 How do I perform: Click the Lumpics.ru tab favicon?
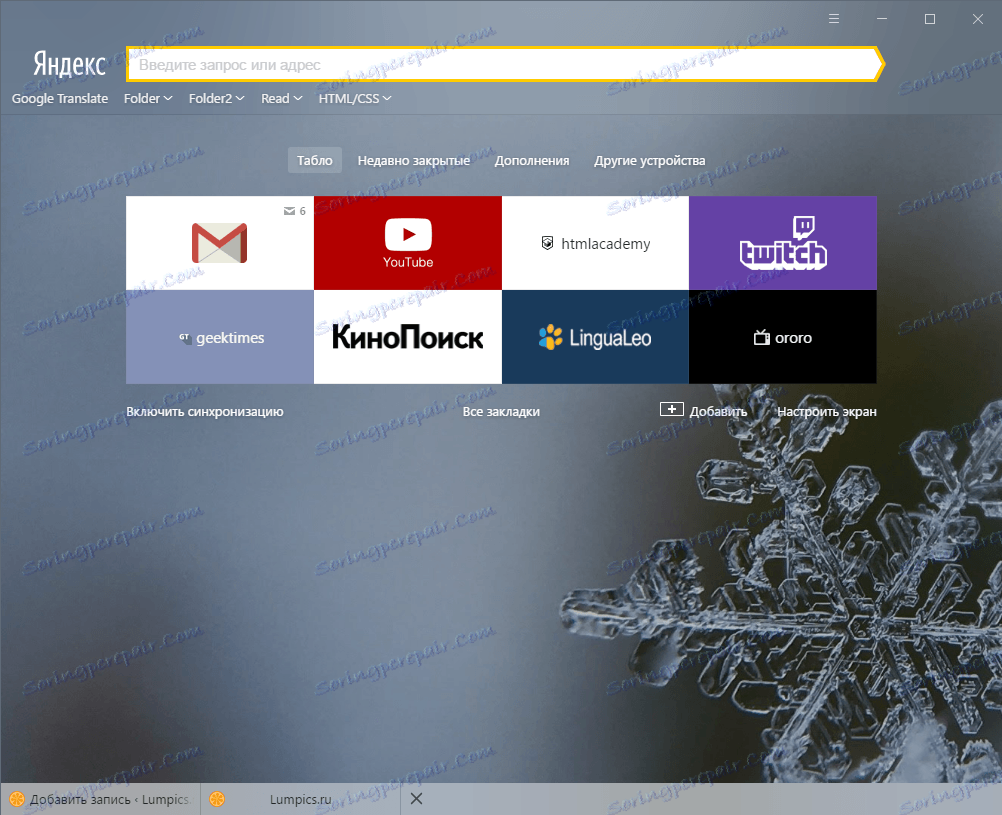coord(217,799)
